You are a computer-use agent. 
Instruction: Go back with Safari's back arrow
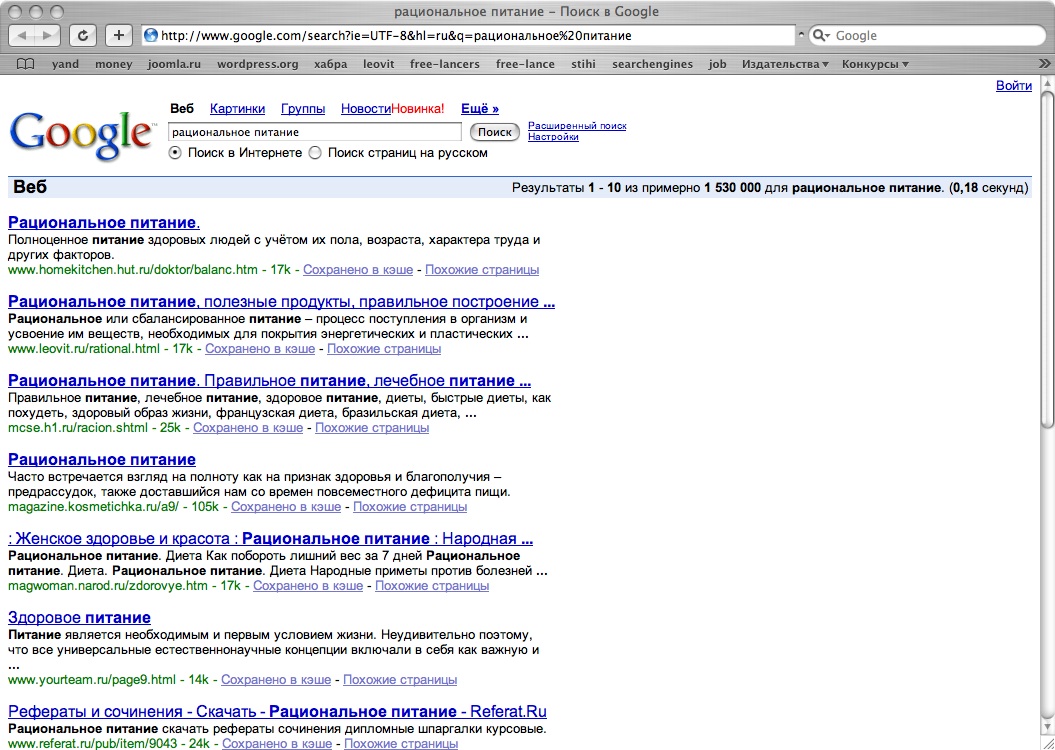click(22, 36)
